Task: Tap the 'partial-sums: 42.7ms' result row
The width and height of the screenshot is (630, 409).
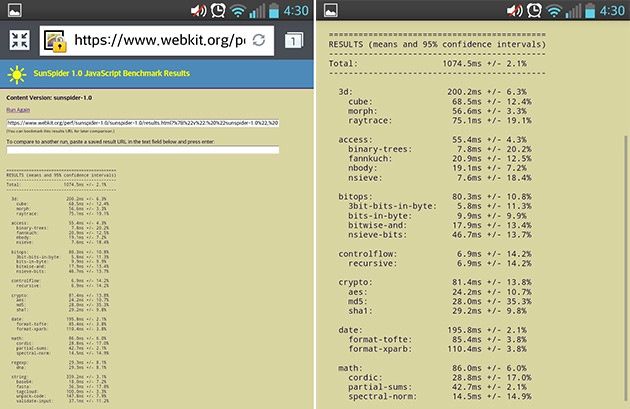Action: 437,387
